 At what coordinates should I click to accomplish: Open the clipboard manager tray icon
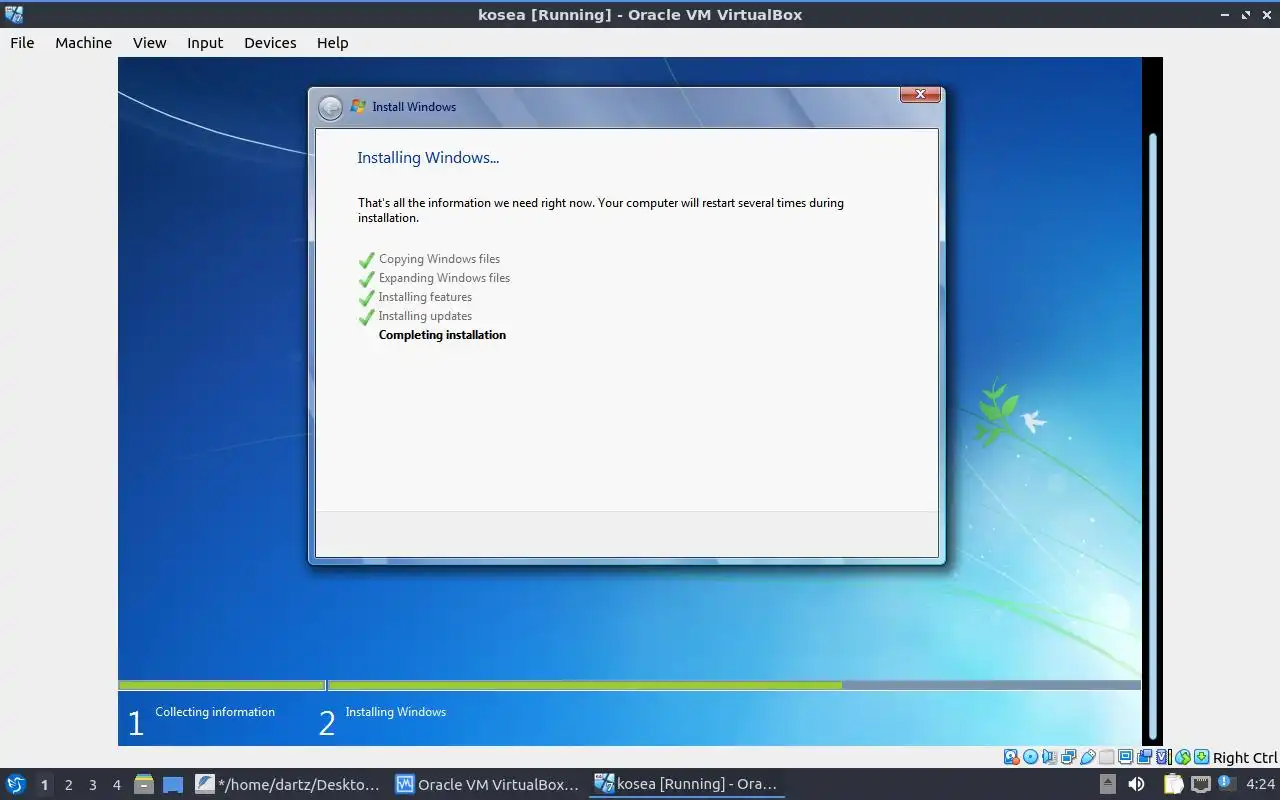pos(1173,784)
